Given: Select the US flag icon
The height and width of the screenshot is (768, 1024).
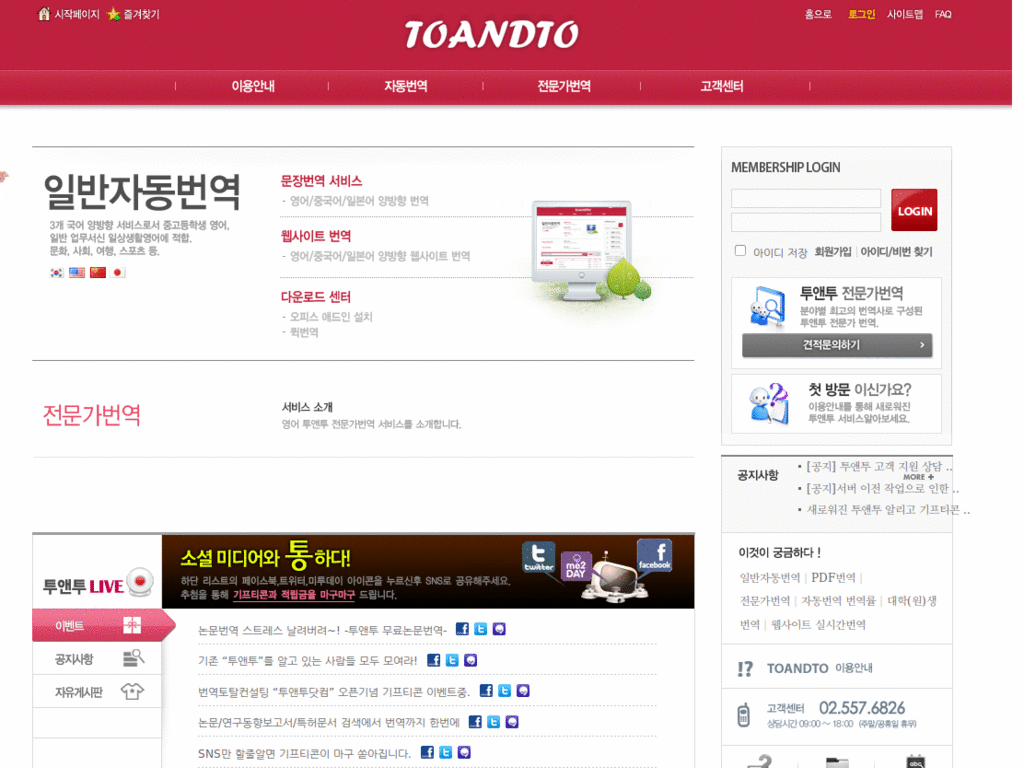Looking at the screenshot, I should coord(77,272).
